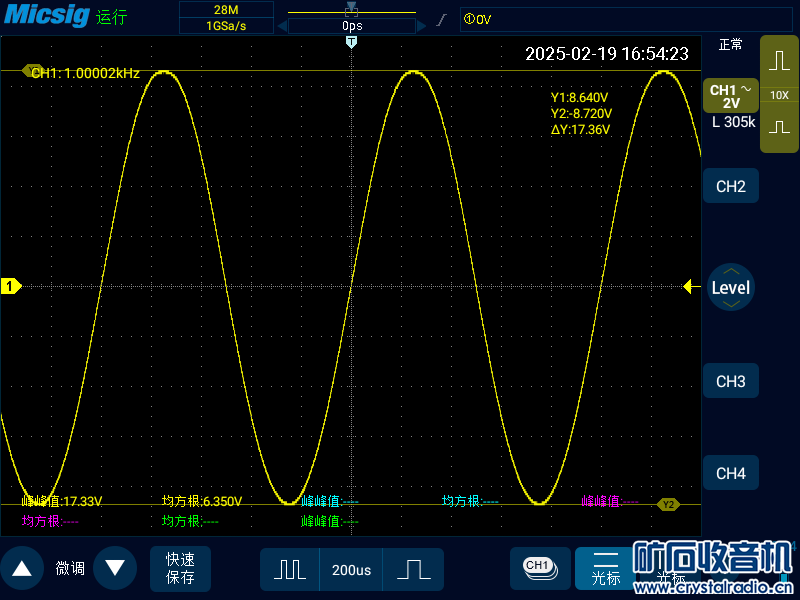
Task: Select the CH1 ground level marker
Action: (10, 286)
